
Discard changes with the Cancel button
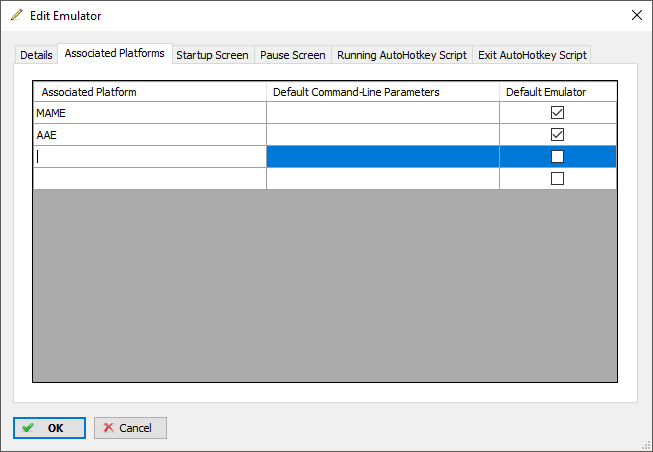pos(130,428)
